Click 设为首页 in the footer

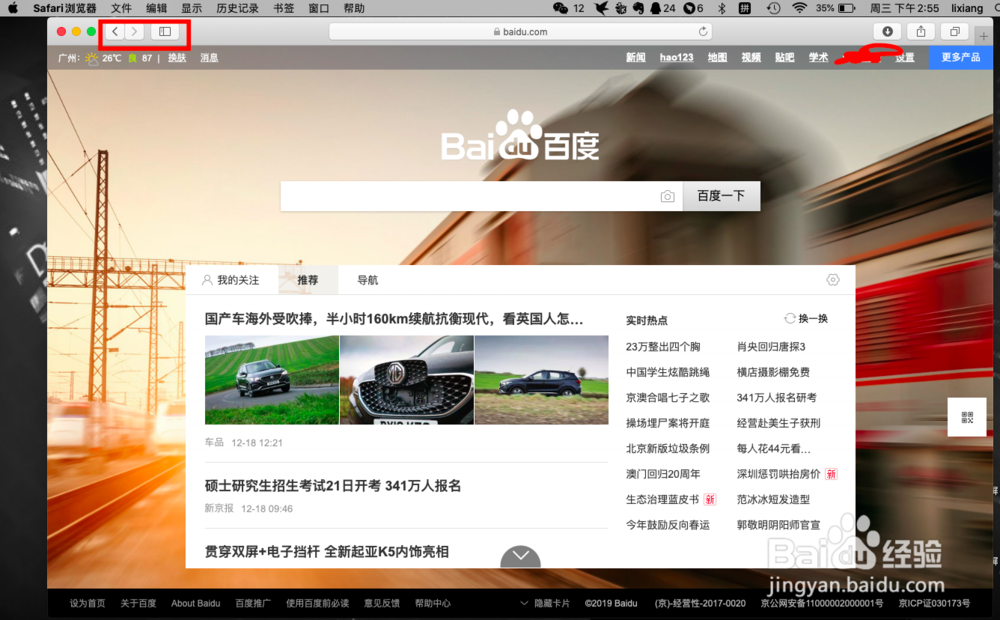pyautogui.click(x=87, y=603)
